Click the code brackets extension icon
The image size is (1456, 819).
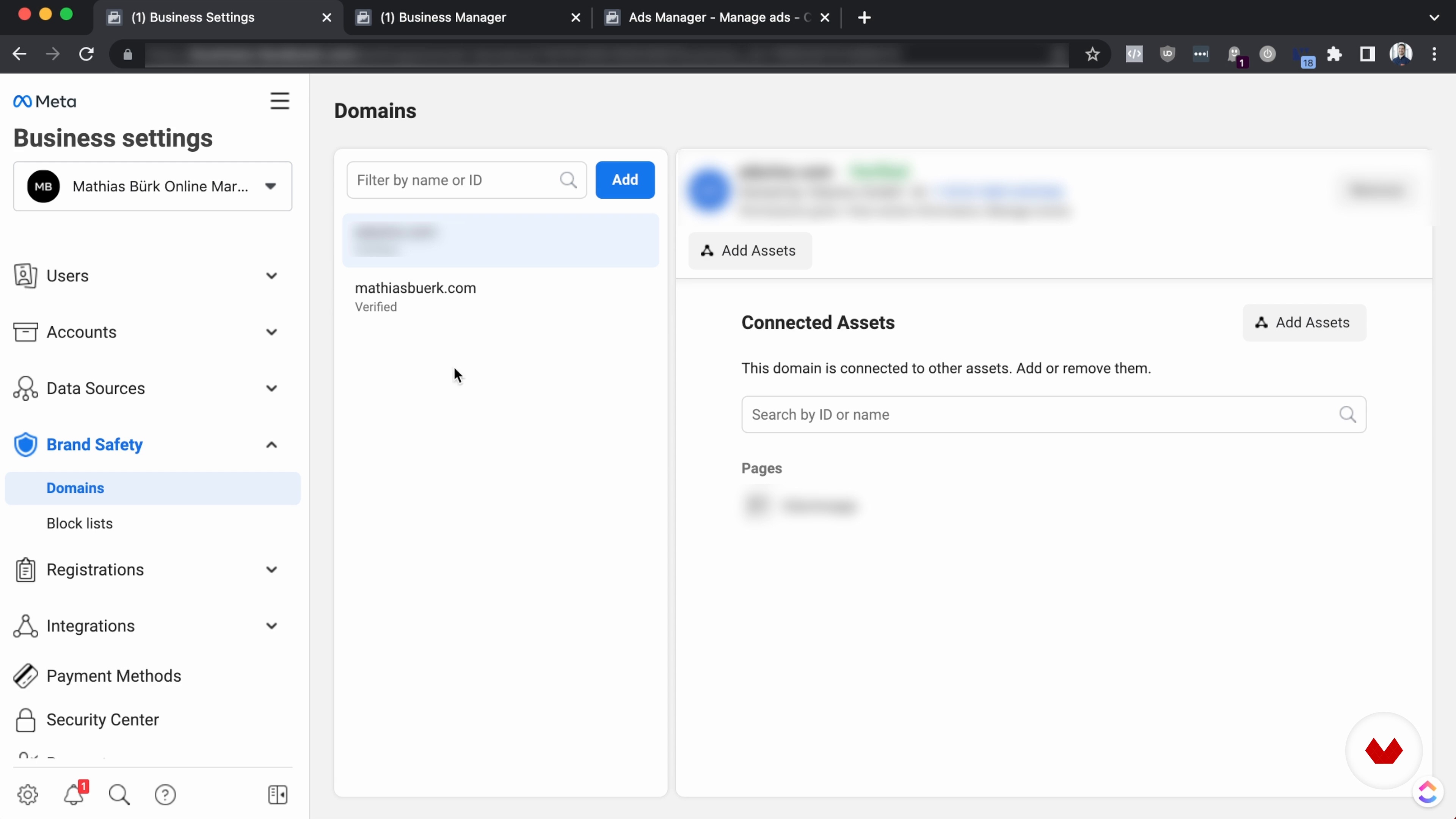pyautogui.click(x=1134, y=54)
